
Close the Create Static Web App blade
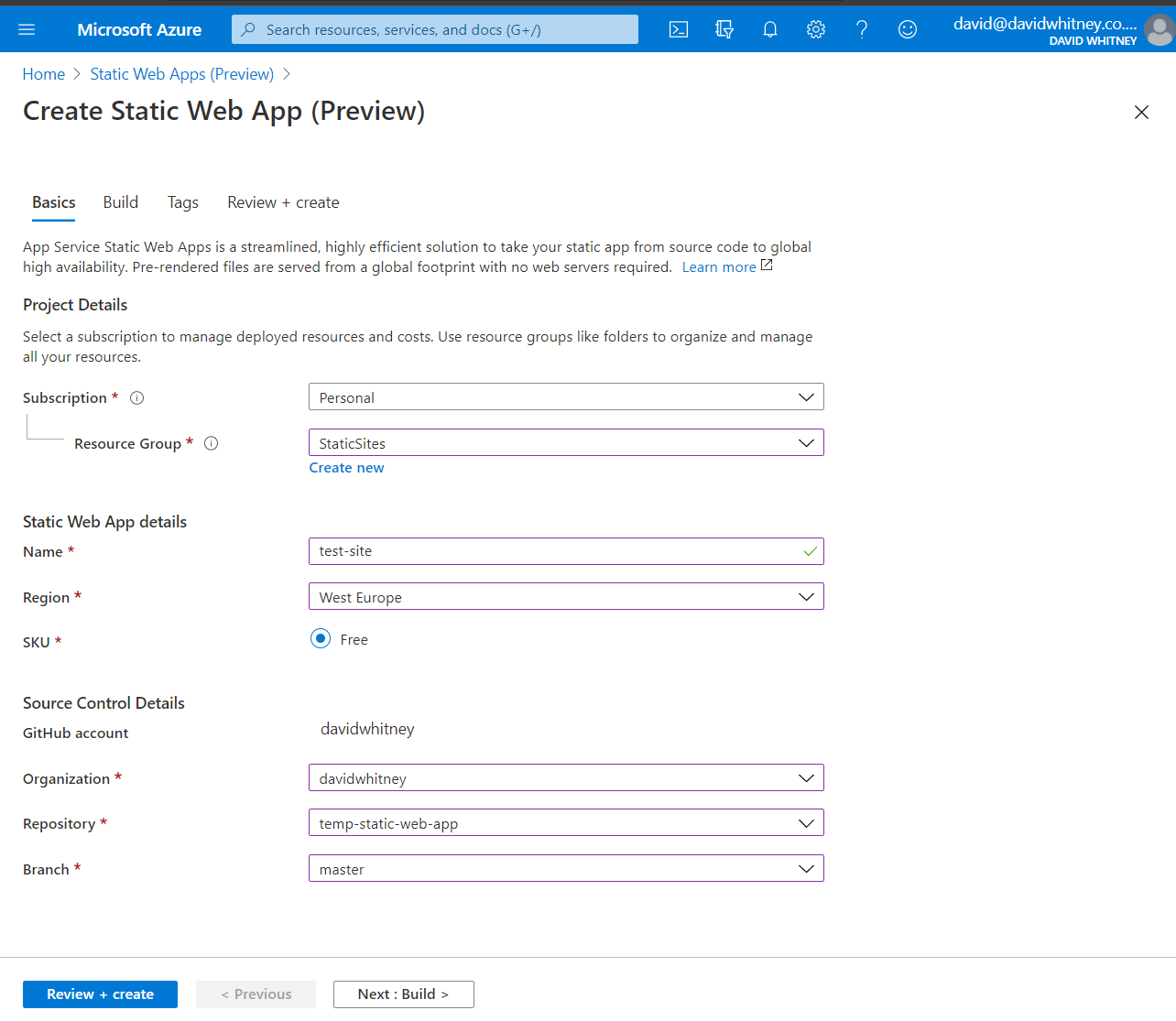tap(1141, 112)
